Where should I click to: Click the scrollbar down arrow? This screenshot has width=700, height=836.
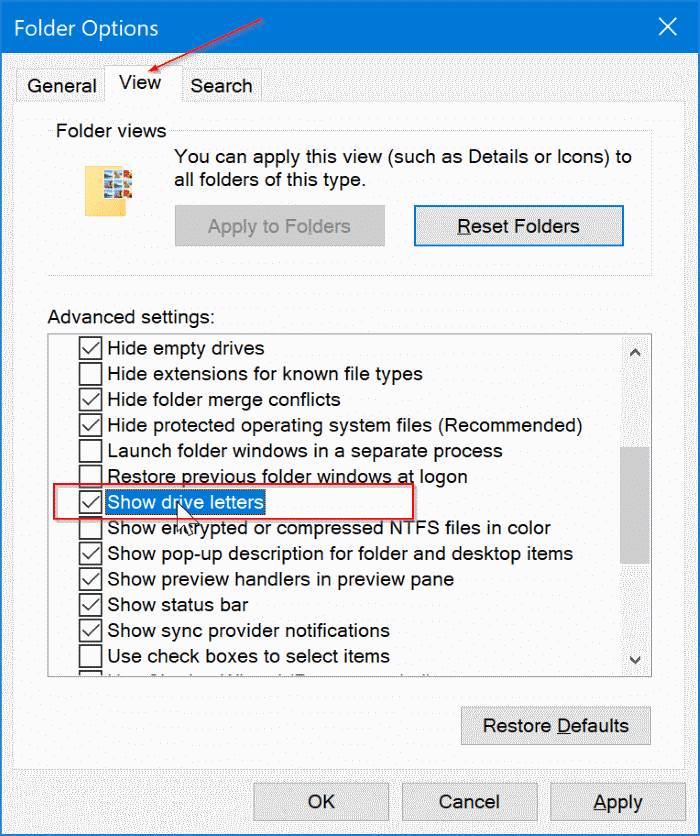[x=636, y=661]
